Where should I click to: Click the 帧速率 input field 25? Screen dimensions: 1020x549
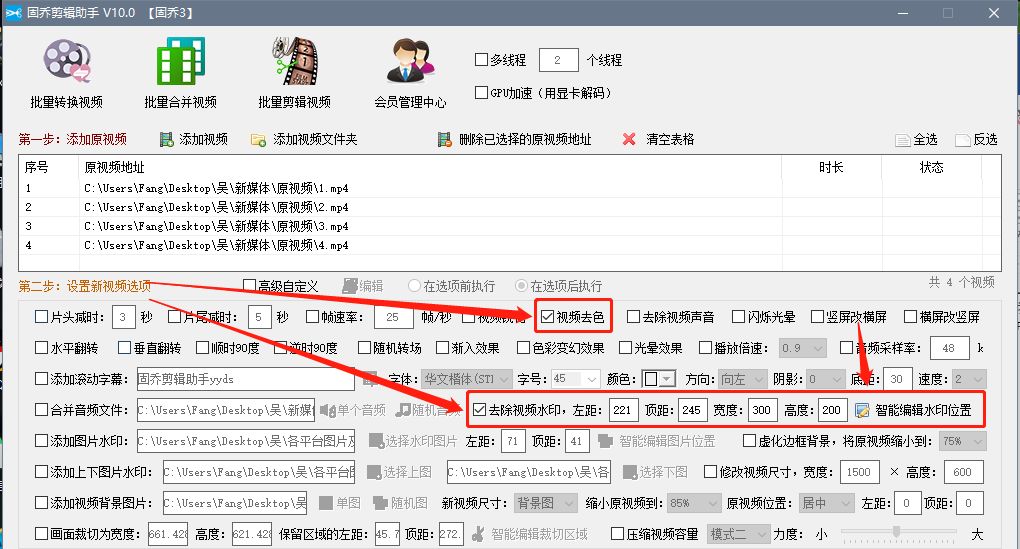click(x=394, y=317)
